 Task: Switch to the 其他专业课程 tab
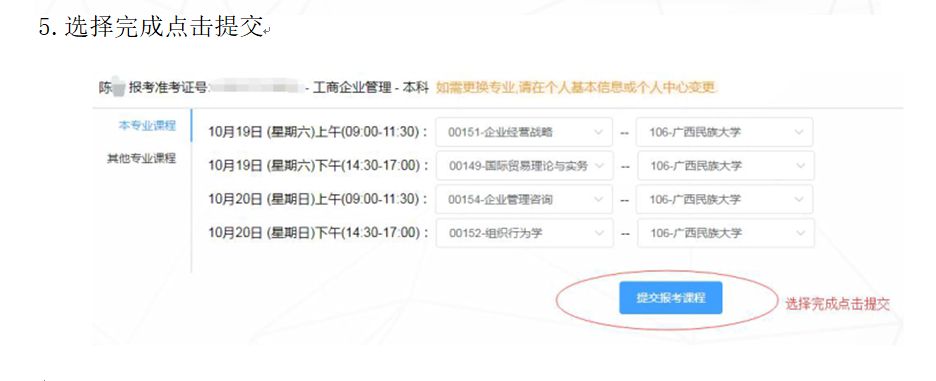coord(141,158)
